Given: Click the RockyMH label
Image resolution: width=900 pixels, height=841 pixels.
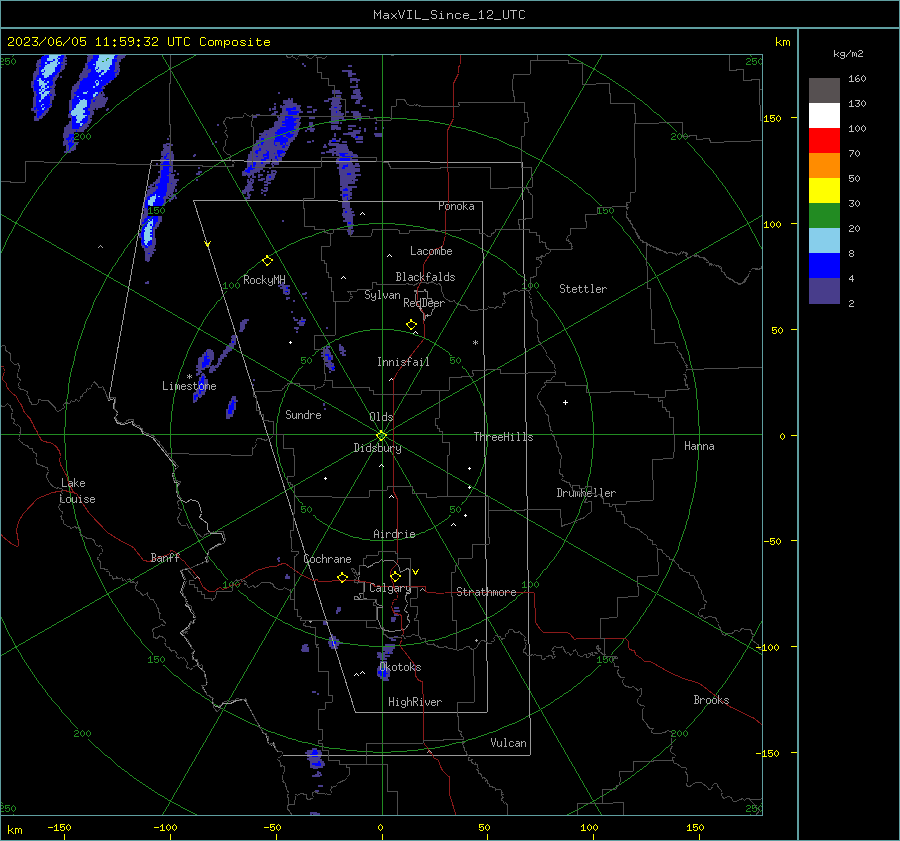Looking at the screenshot, I should [x=264, y=280].
